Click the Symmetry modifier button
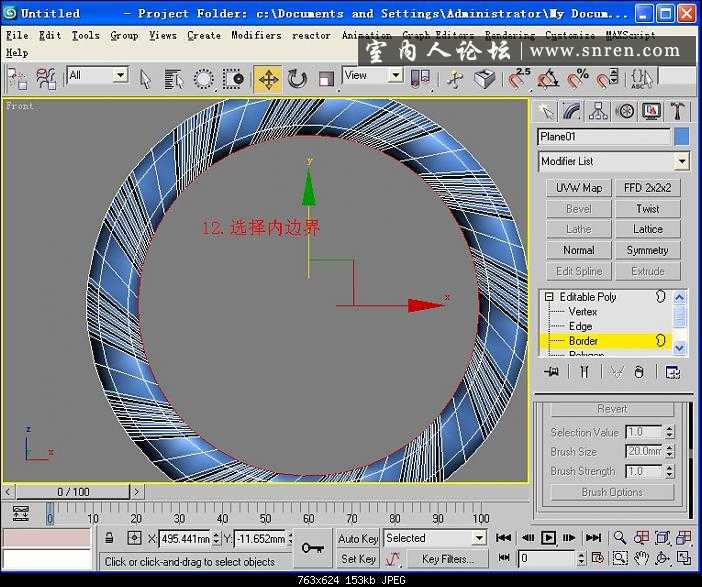 pos(647,250)
